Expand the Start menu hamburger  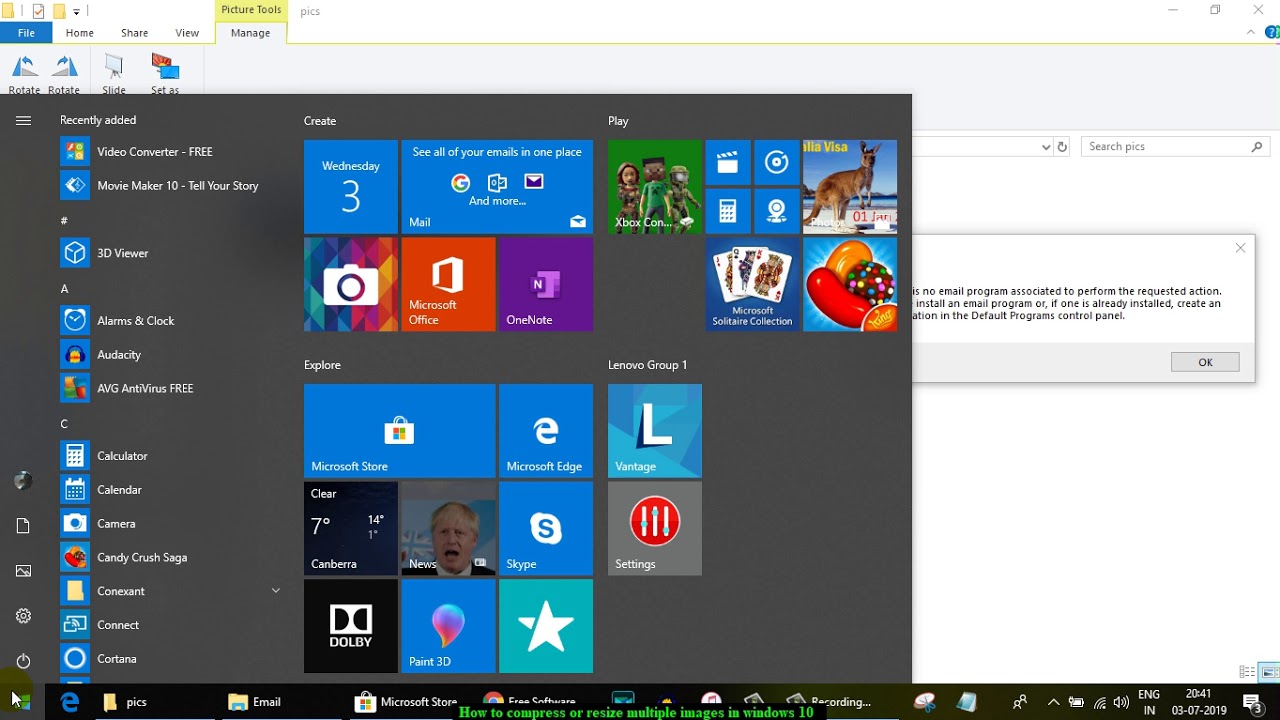tap(23, 121)
